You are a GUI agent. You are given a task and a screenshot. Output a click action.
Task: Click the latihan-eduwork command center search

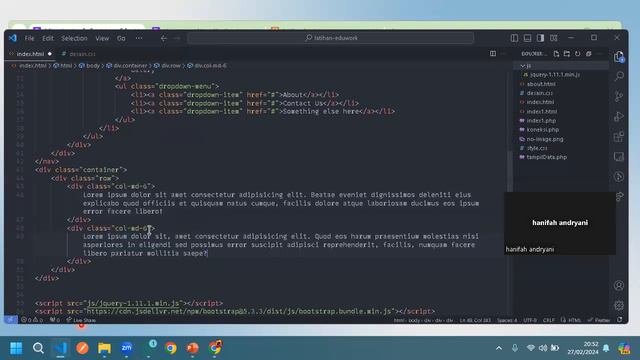pyautogui.click(x=331, y=38)
